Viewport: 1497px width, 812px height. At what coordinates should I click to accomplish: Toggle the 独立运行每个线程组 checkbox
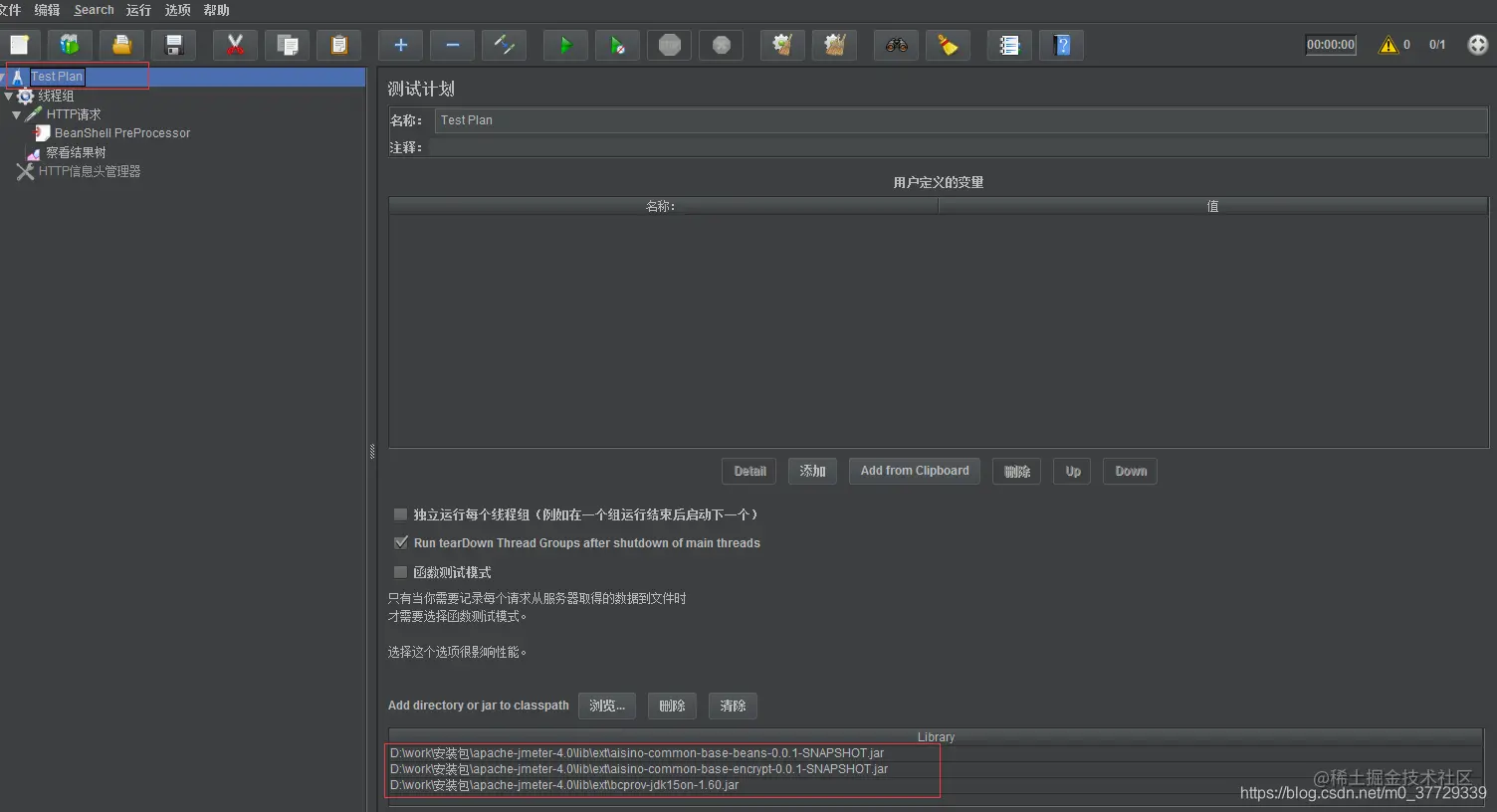click(400, 514)
